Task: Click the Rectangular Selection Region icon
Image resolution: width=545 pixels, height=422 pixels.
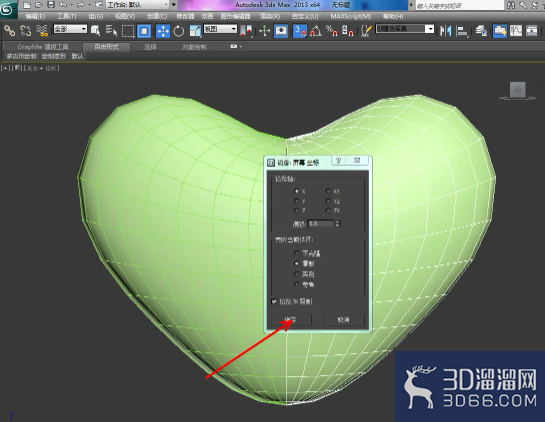Action: coord(128,31)
